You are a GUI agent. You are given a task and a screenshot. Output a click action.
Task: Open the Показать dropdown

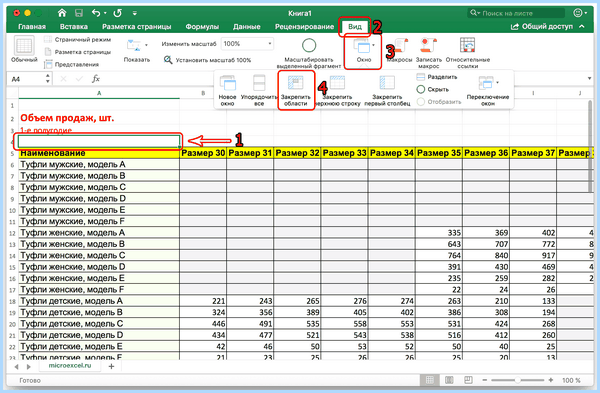137,51
